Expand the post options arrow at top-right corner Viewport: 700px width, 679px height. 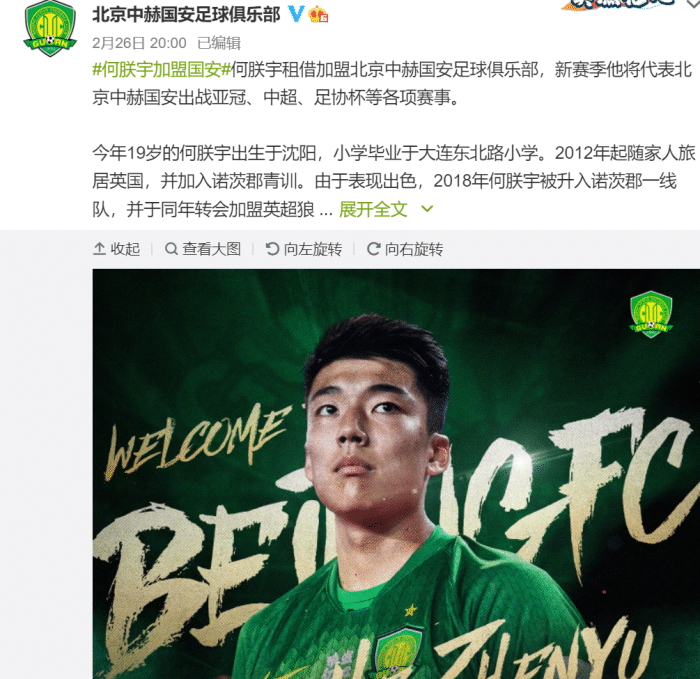tap(694, 4)
